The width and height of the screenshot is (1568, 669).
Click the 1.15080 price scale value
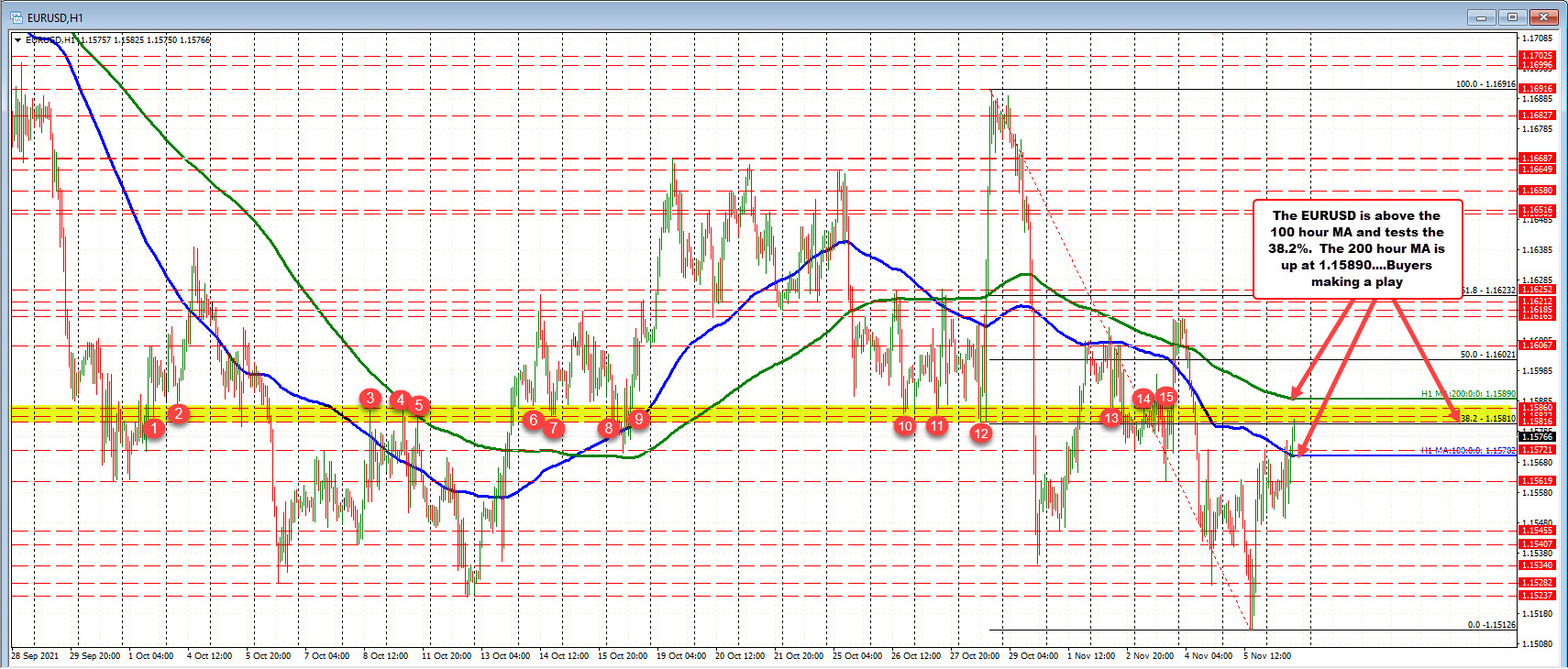pyautogui.click(x=1538, y=644)
